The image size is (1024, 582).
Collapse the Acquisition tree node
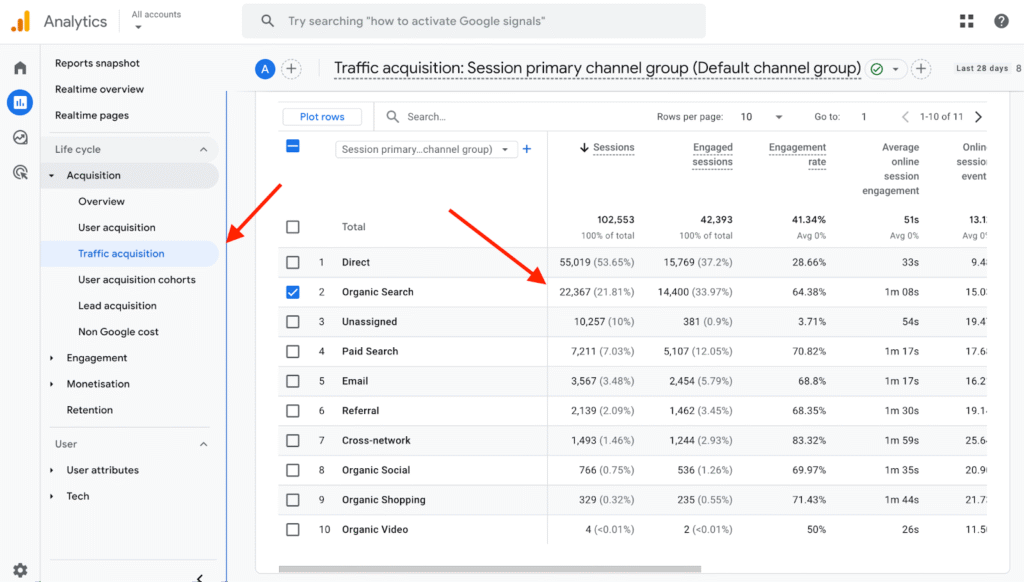[x=52, y=176]
